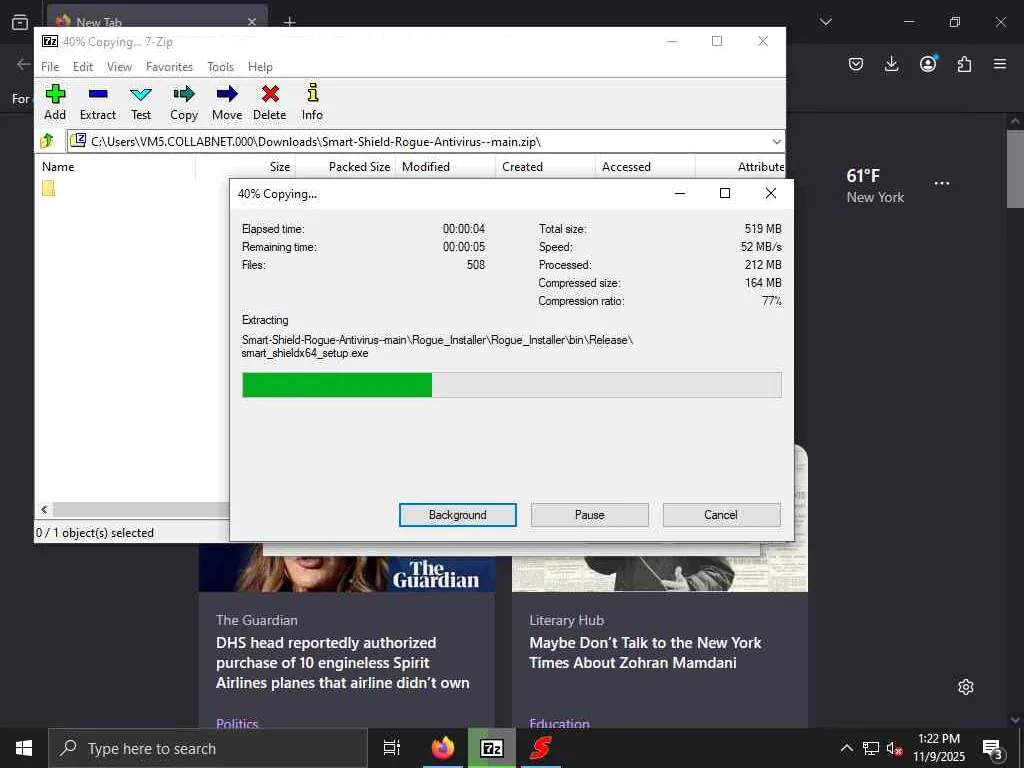The height and width of the screenshot is (768, 1024).
Task: Open Literary Hub Zohran Mamdani article
Action: coord(645,652)
